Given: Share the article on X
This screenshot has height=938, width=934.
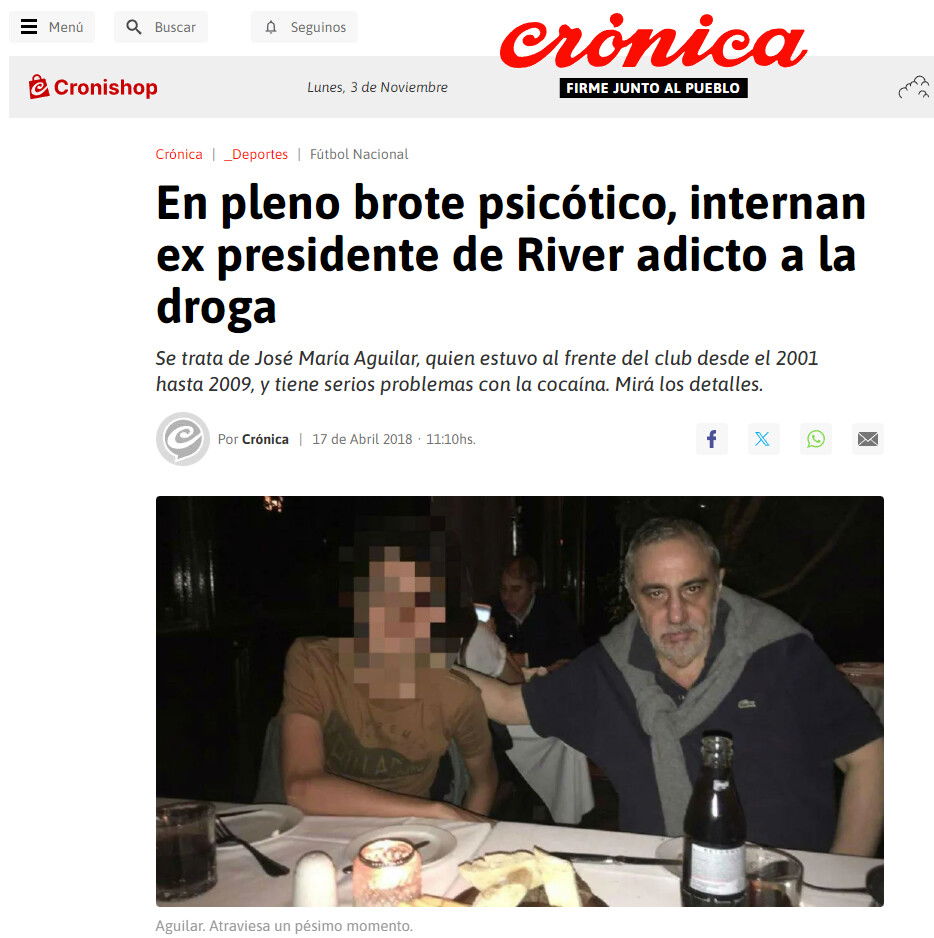Looking at the screenshot, I should pyautogui.click(x=763, y=439).
